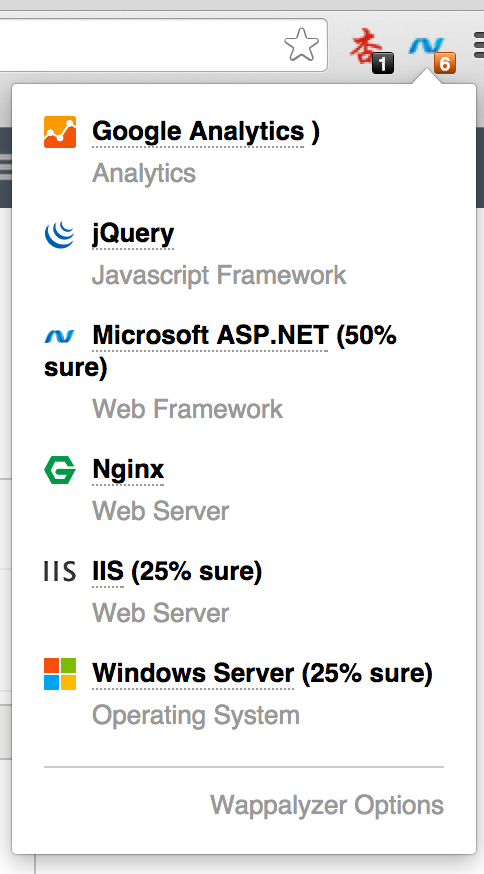Screen dimensions: 484x874
Task: Open Wappalyzer Options
Action: (x=327, y=805)
